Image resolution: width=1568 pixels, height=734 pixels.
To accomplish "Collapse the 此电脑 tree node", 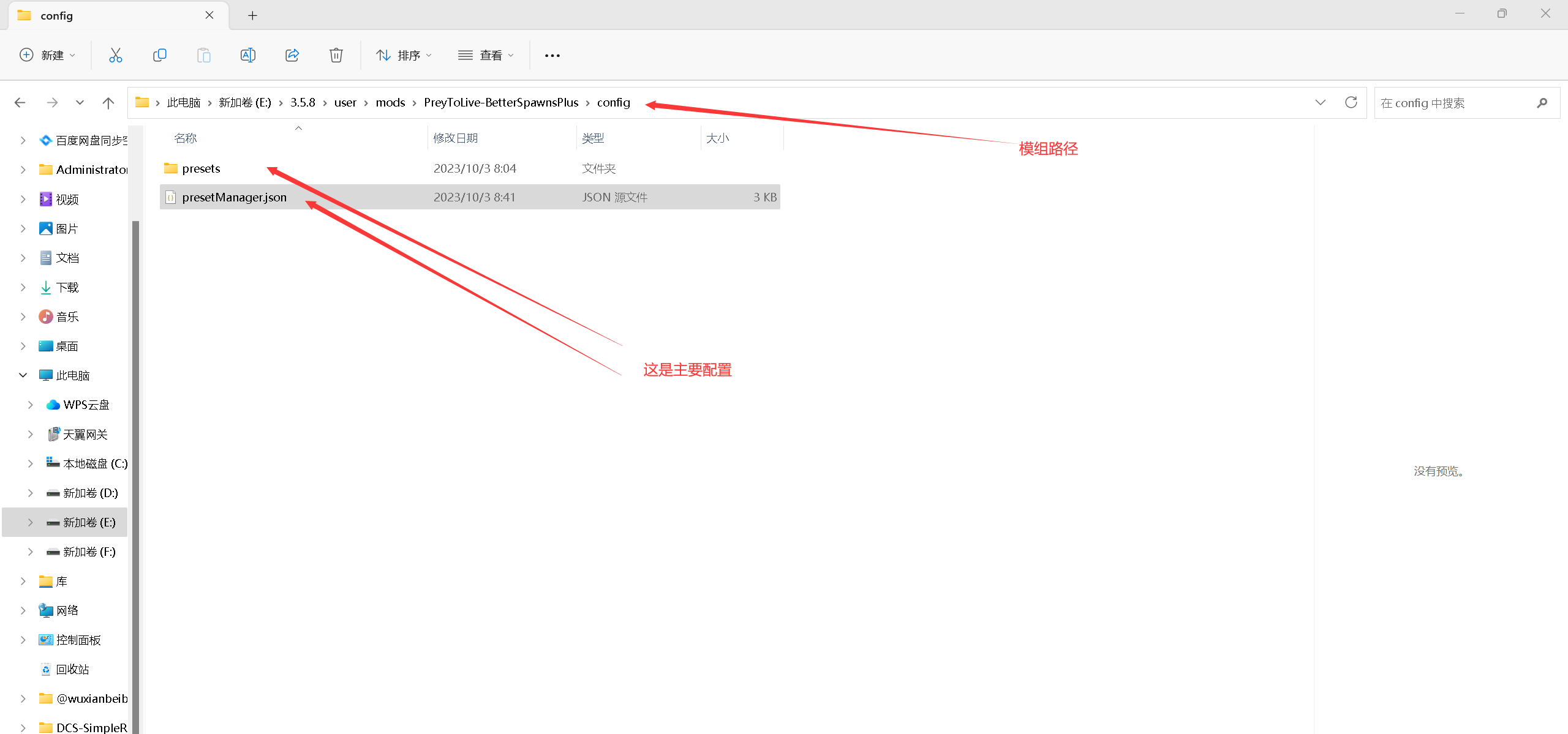I will pyautogui.click(x=23, y=375).
